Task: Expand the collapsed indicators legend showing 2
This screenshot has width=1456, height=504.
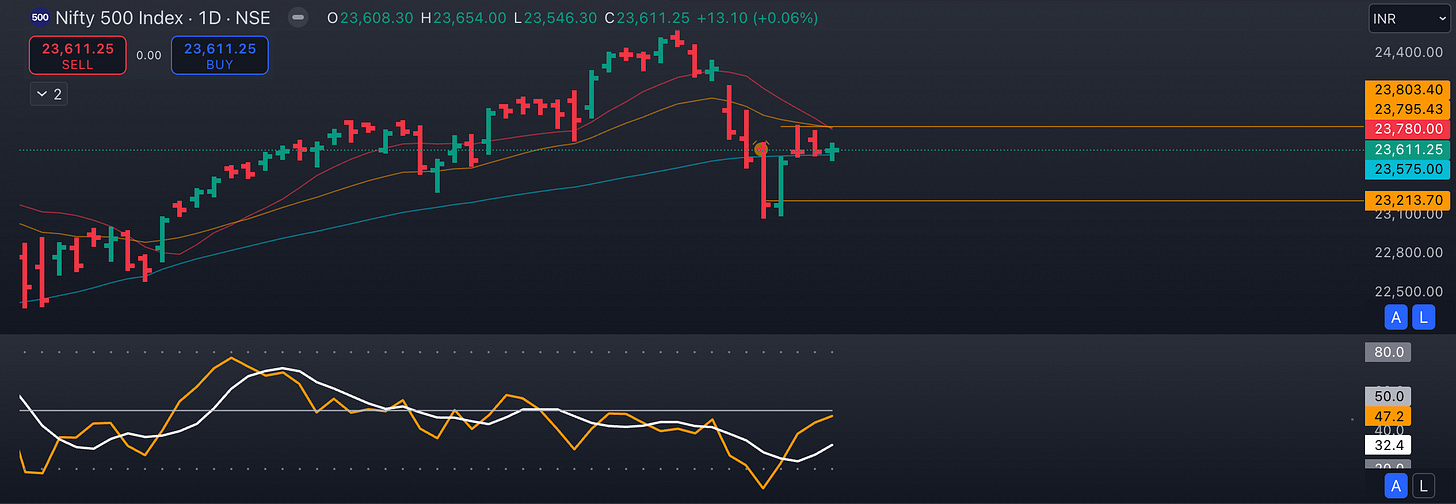Action: (49, 94)
